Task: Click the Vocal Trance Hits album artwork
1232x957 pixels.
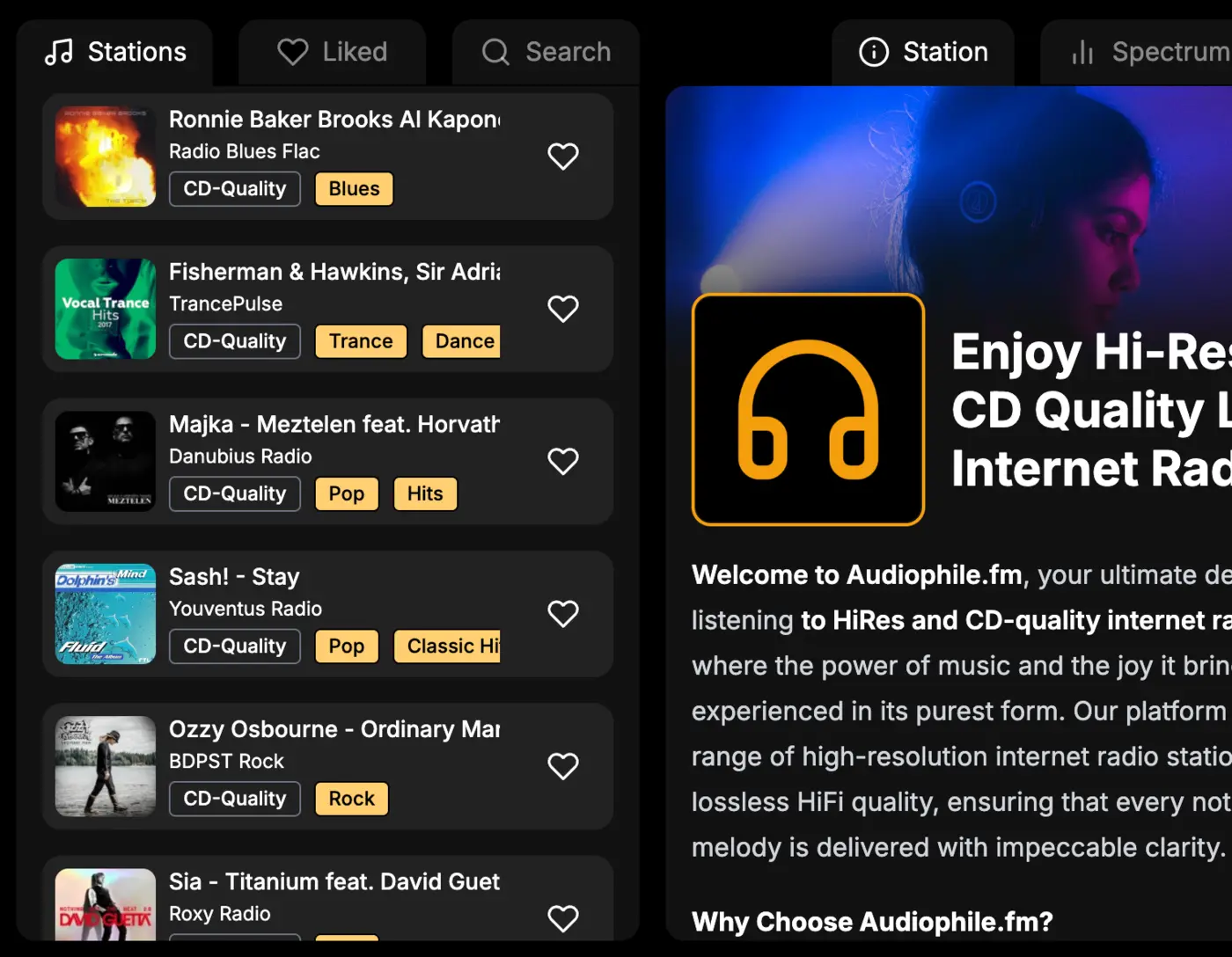Action: pyautogui.click(x=105, y=309)
